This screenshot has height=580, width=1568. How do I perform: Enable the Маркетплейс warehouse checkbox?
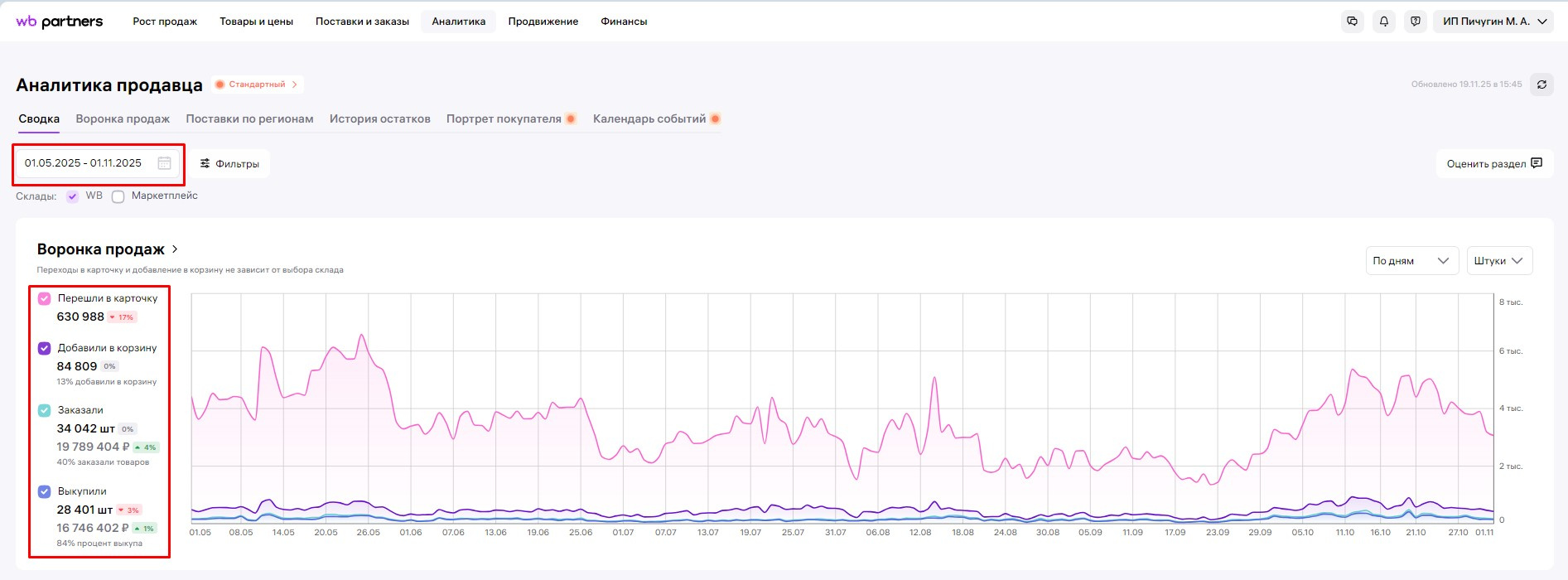point(118,196)
